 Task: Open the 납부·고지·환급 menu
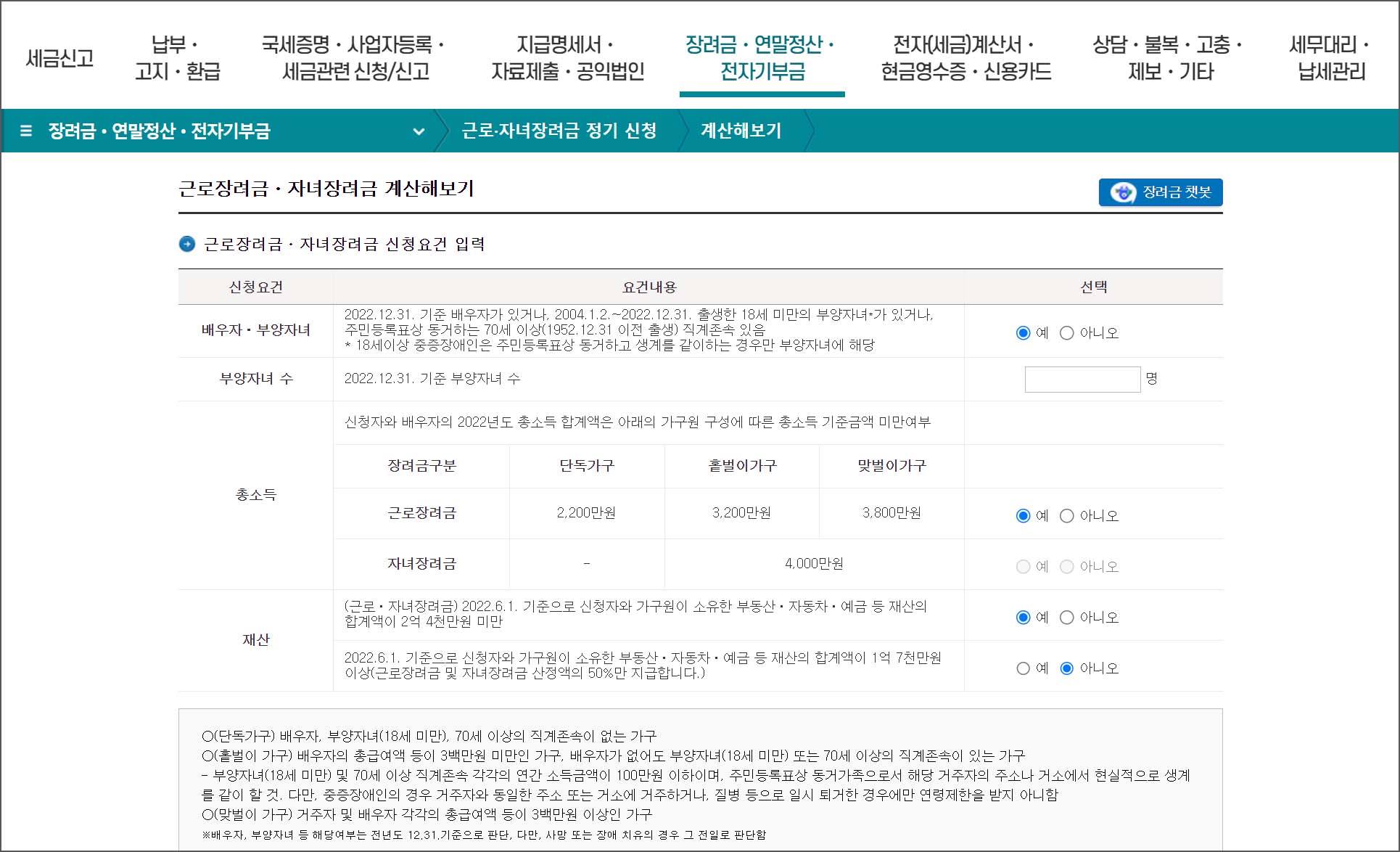pos(177,58)
